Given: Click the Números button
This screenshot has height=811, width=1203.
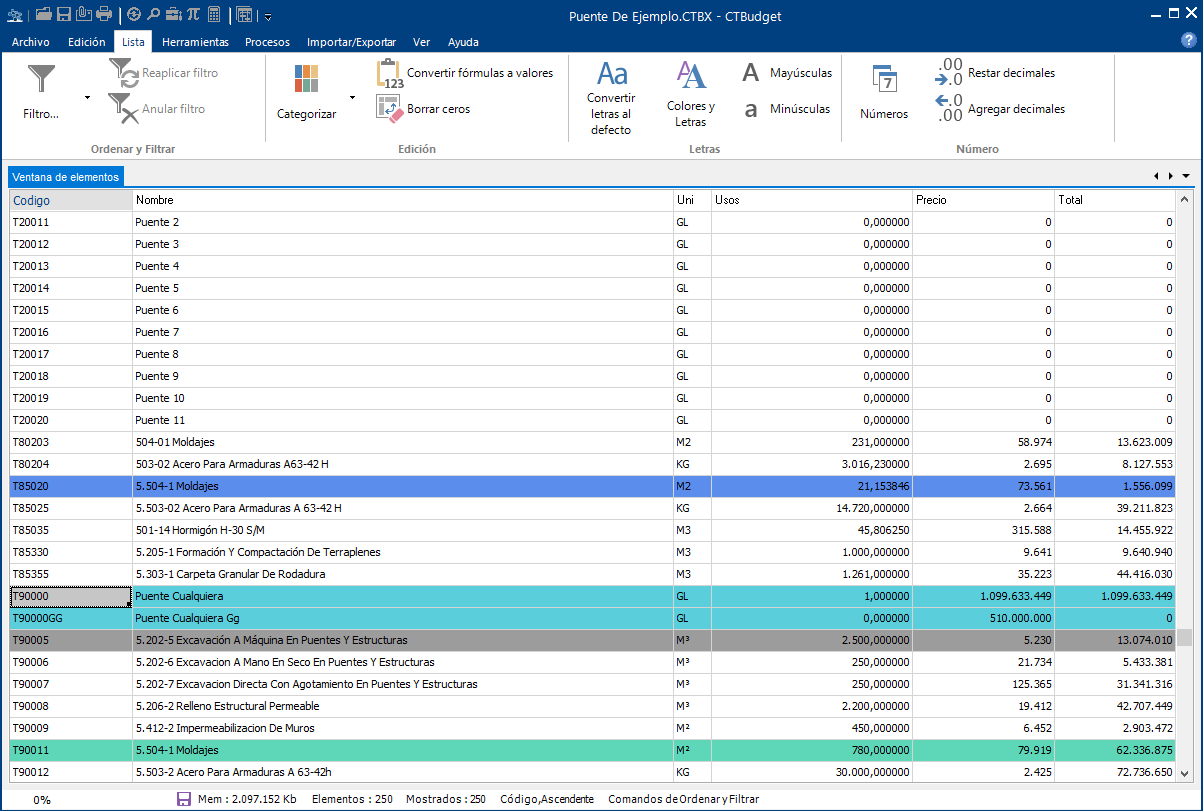Looking at the screenshot, I should click(884, 94).
